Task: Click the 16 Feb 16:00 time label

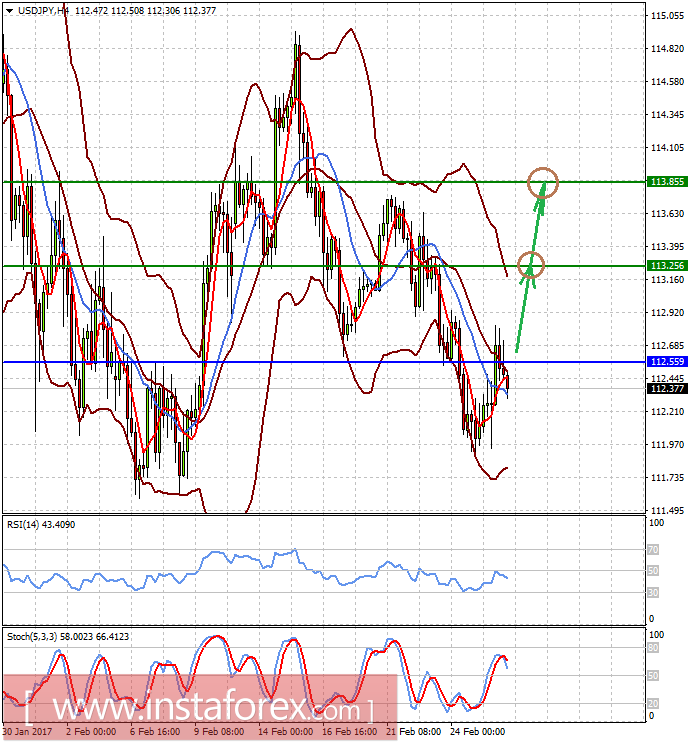Action: [350, 732]
